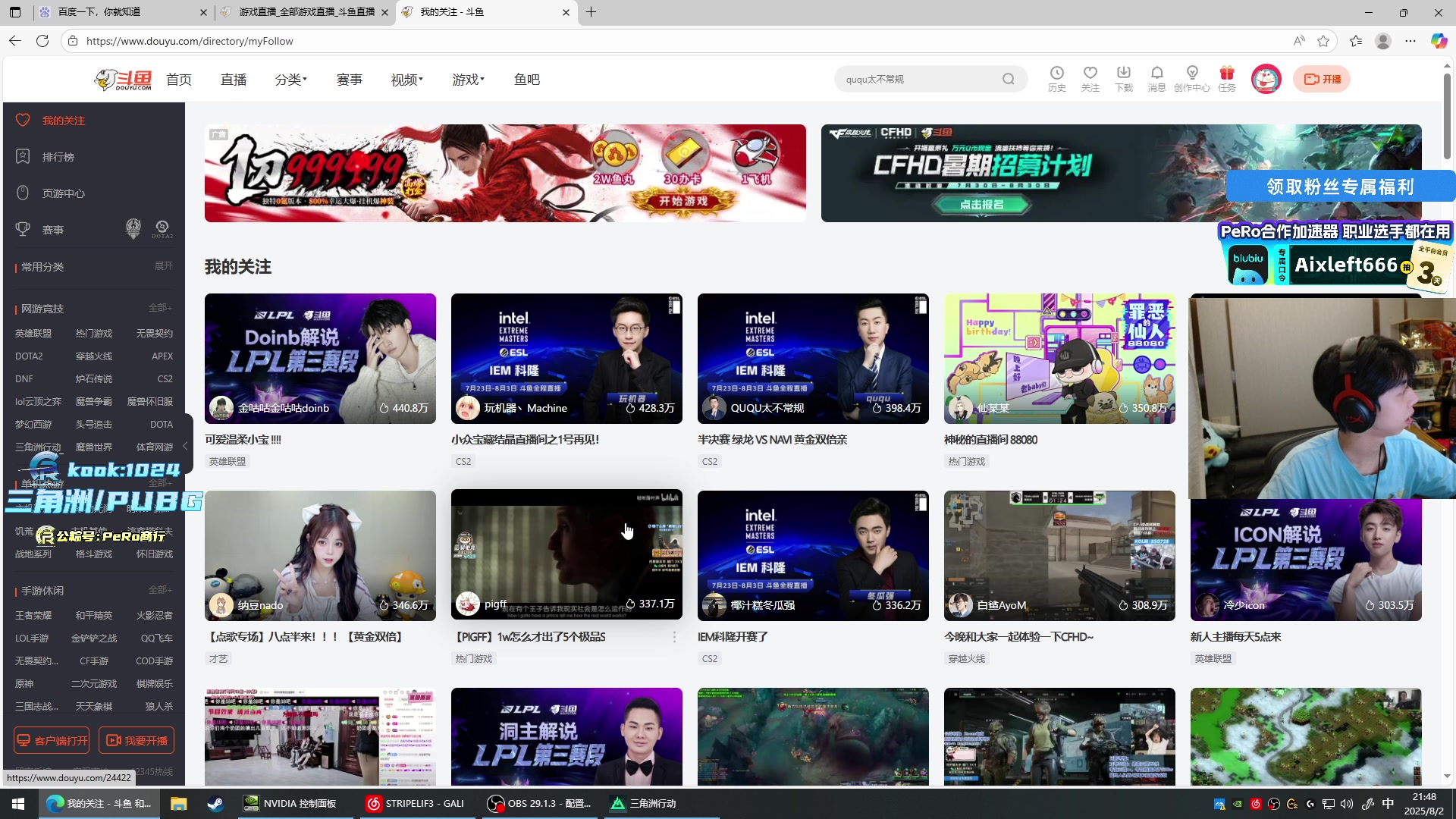Open the LoL tournament icon beside 赛事

133,228
